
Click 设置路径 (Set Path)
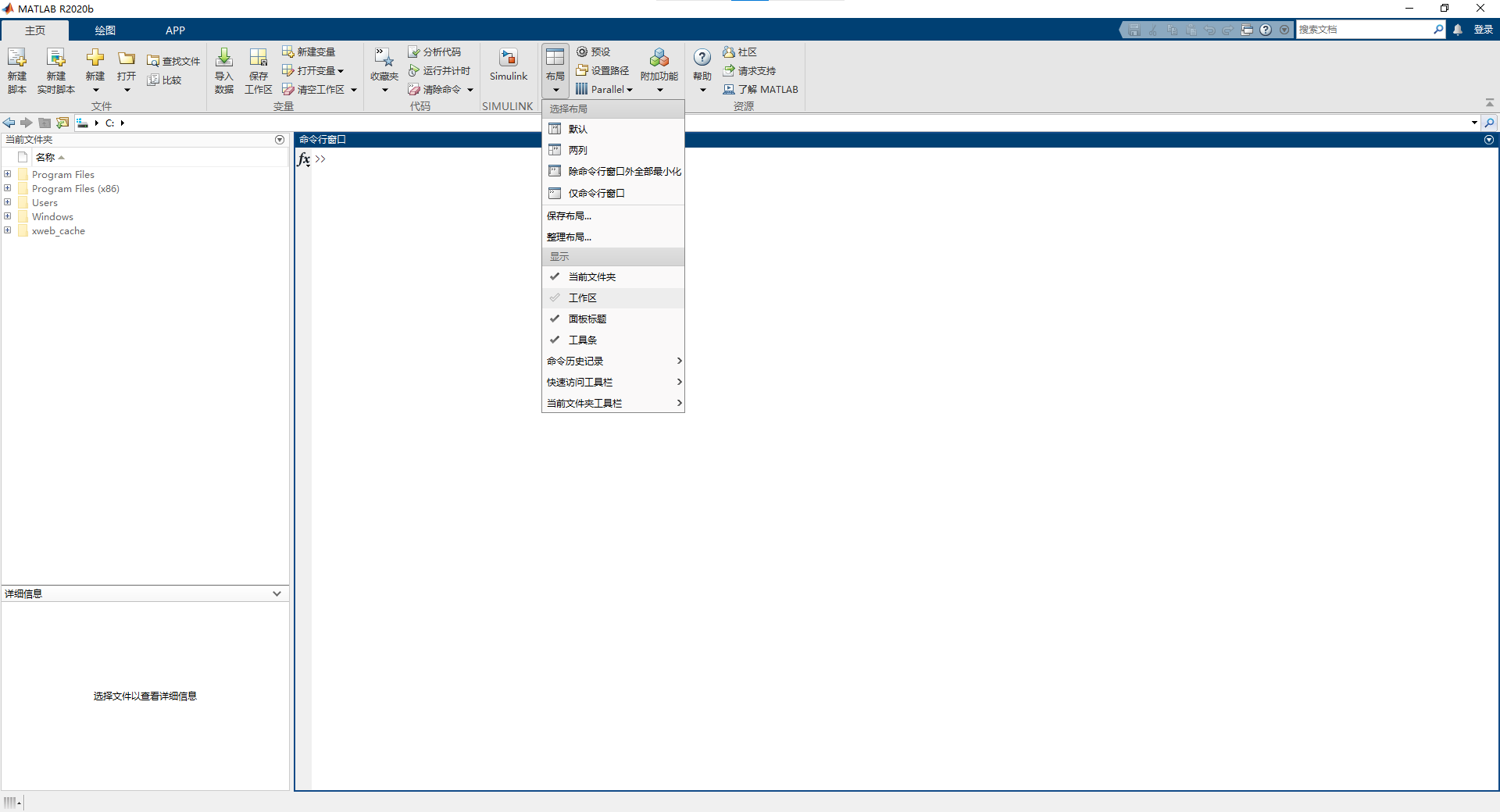602,70
